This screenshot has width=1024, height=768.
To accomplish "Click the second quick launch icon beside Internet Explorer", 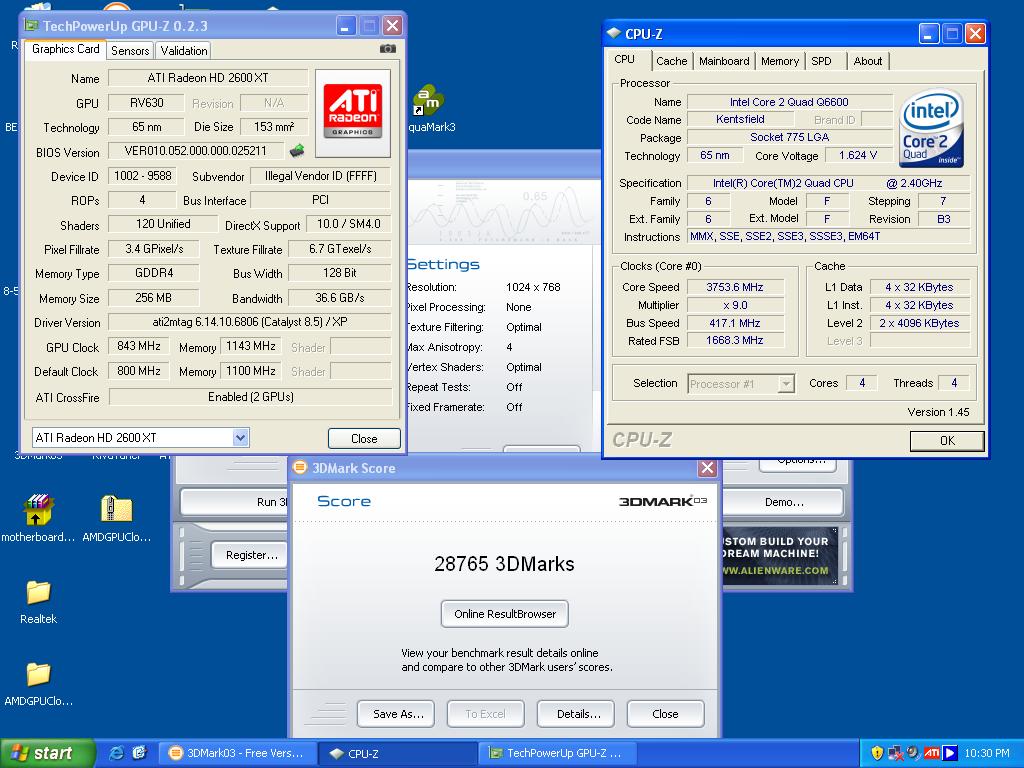I will pos(140,753).
